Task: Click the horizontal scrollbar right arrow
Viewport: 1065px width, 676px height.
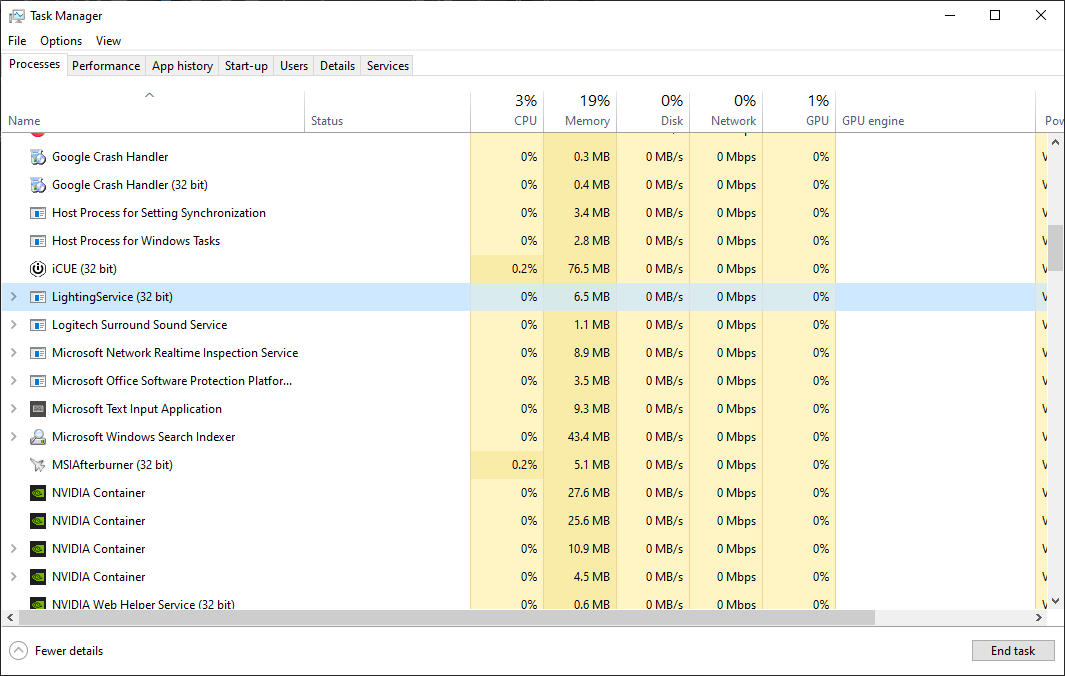Action: click(1039, 618)
